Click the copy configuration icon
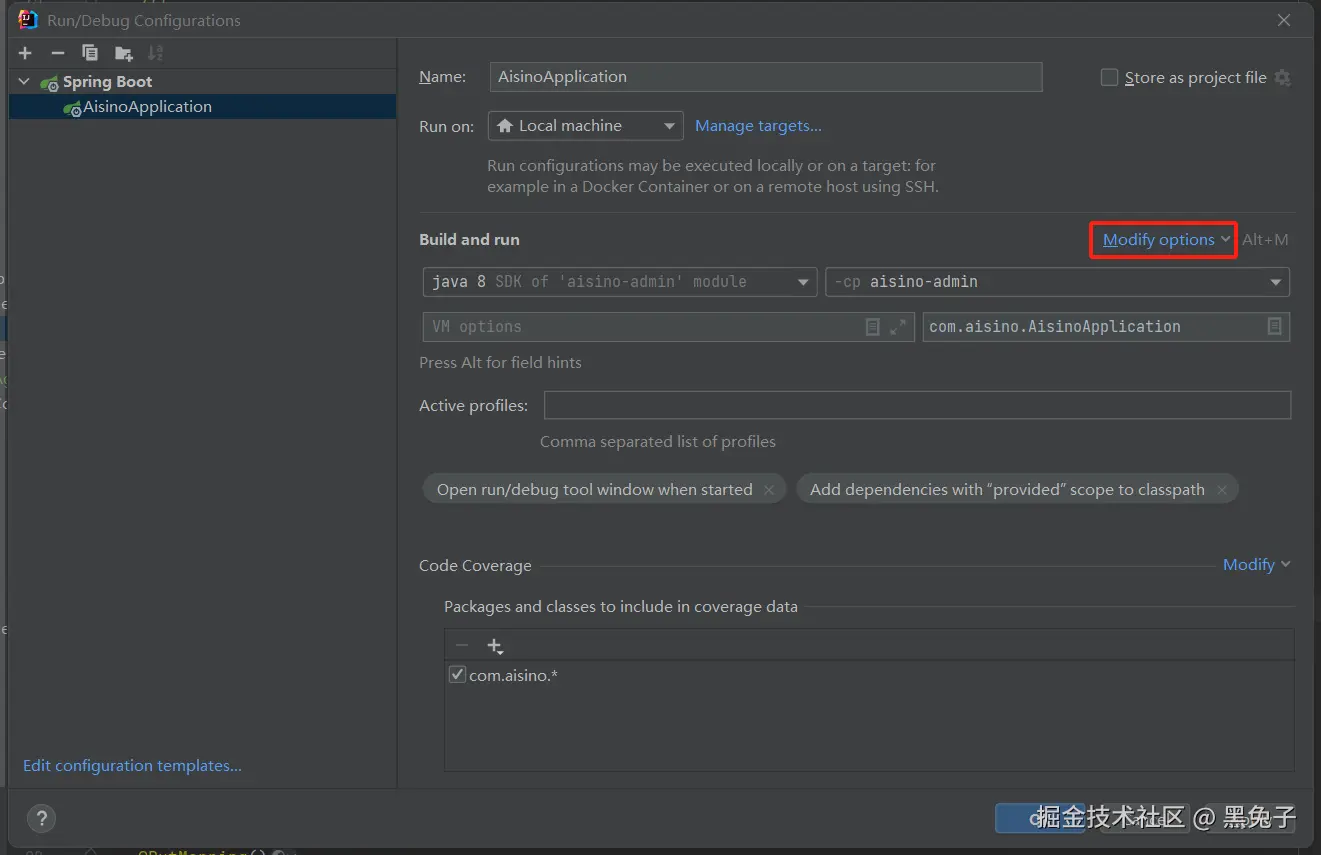This screenshot has width=1321, height=855. [90, 53]
